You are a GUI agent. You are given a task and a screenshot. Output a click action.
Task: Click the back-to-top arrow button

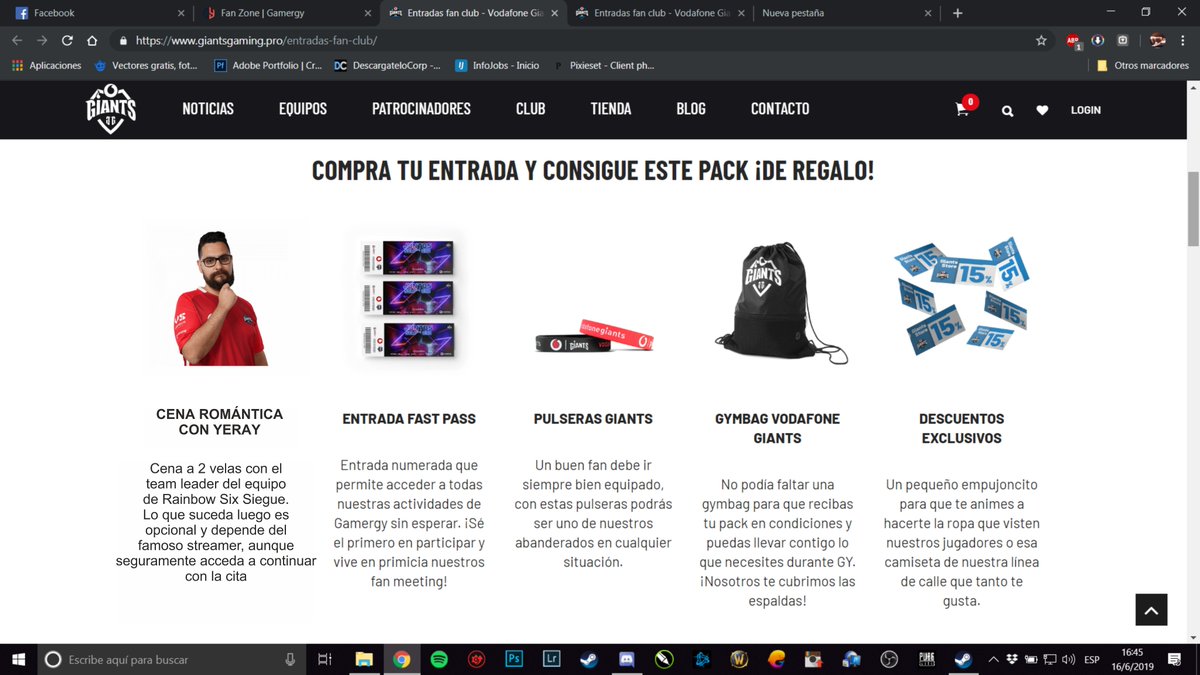(1151, 609)
